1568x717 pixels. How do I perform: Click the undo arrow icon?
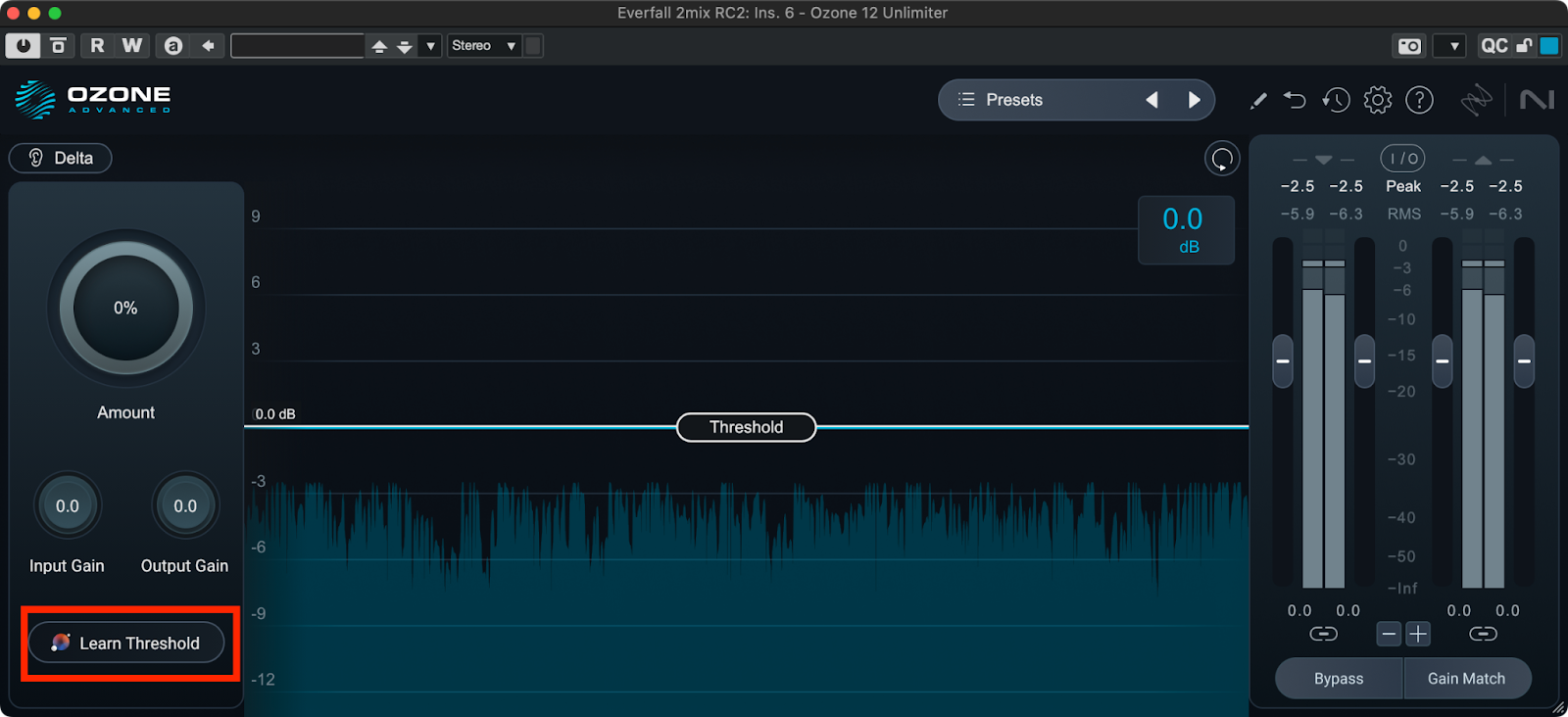[x=1295, y=100]
